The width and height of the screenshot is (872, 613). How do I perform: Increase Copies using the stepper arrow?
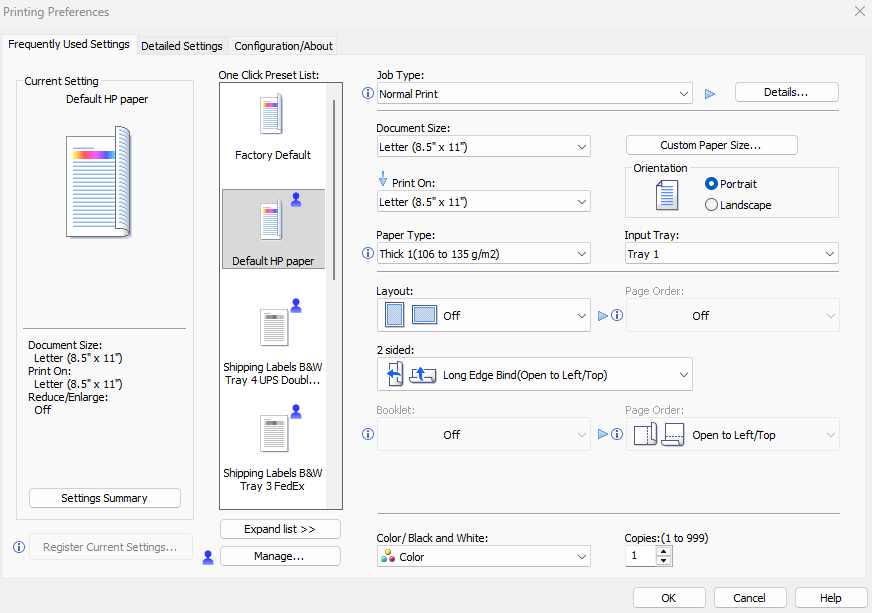663,551
